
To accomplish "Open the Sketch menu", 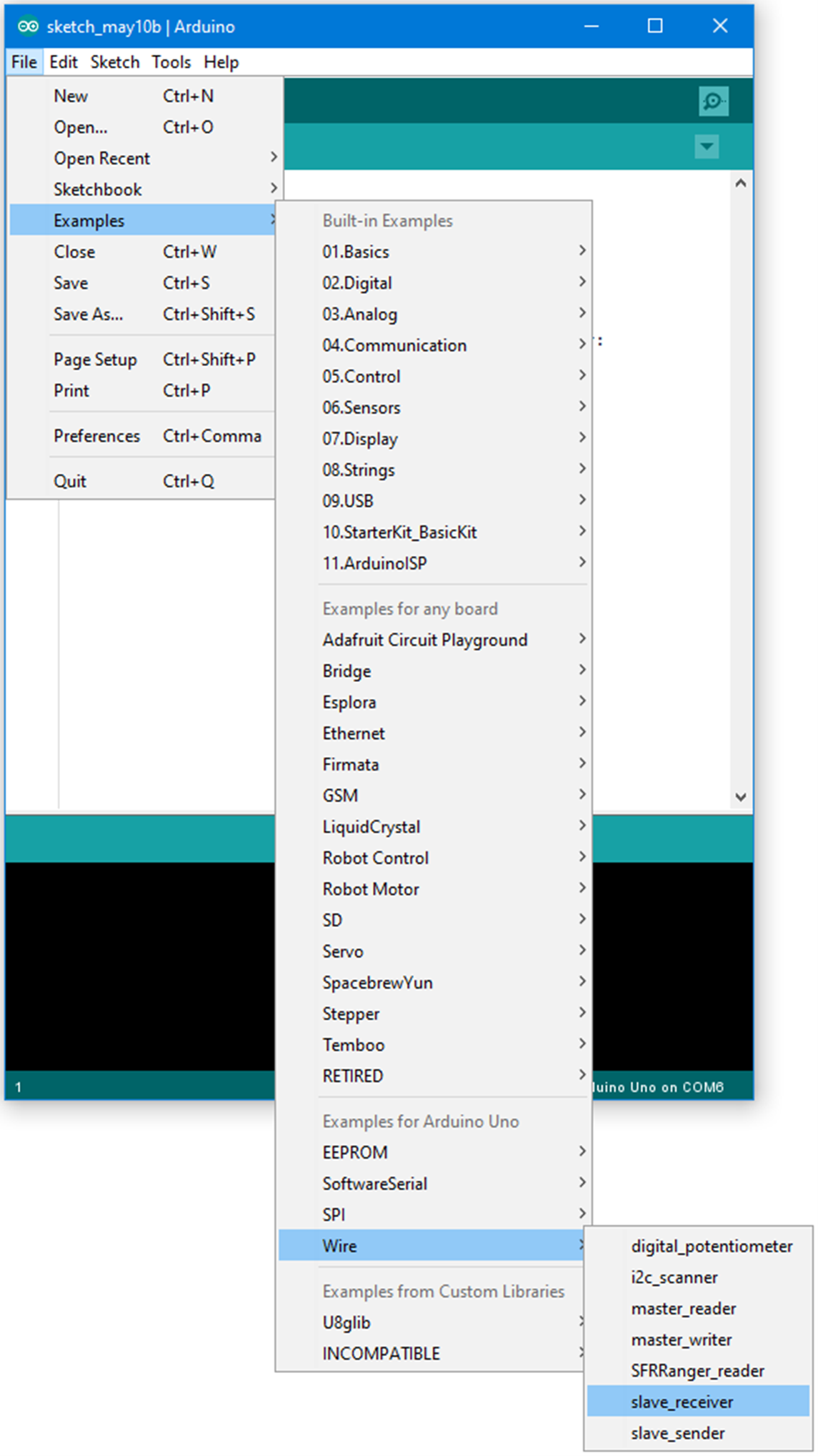I will pos(114,62).
